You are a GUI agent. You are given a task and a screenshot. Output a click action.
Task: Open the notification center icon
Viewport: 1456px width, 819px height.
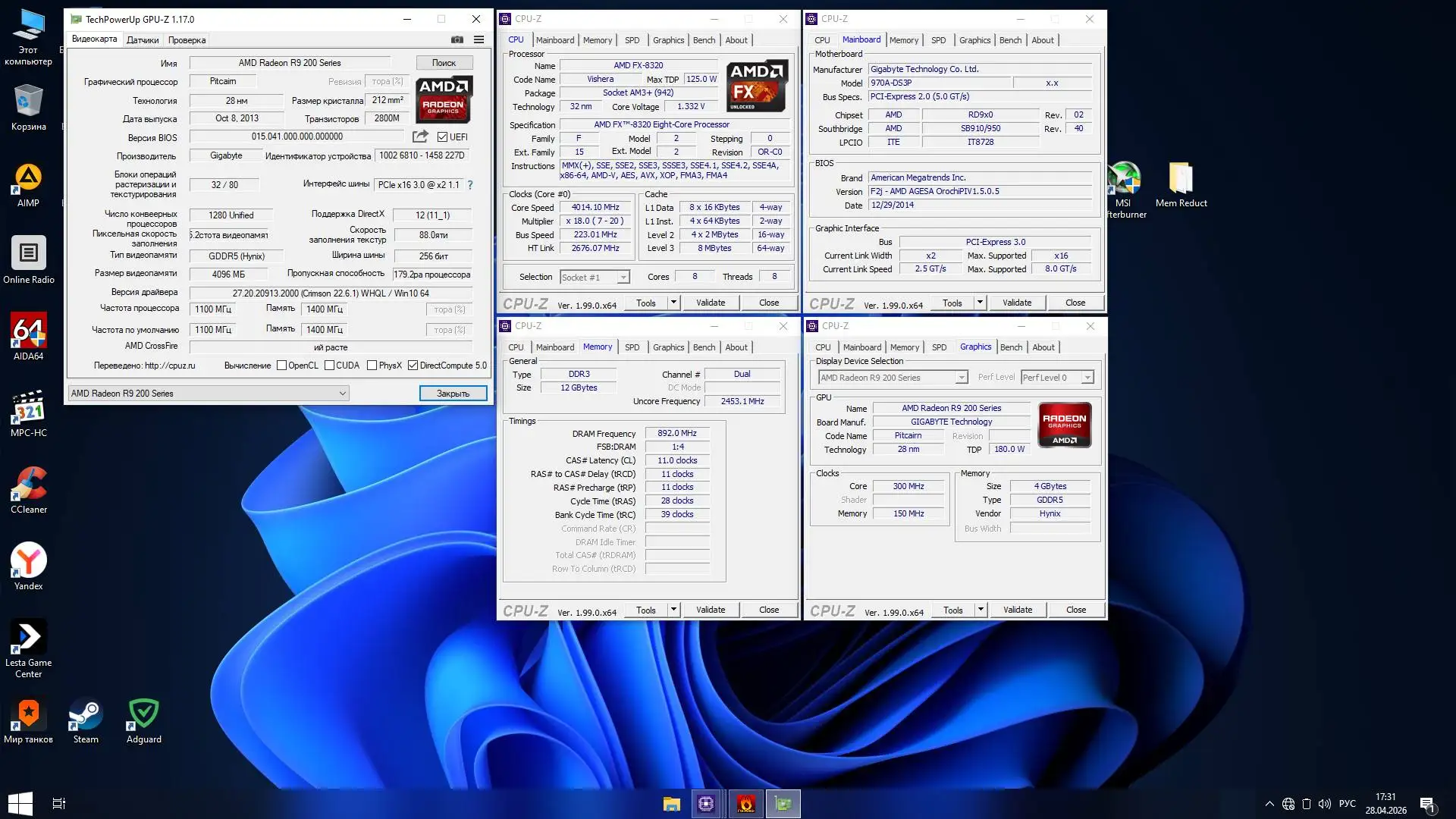[1427, 804]
